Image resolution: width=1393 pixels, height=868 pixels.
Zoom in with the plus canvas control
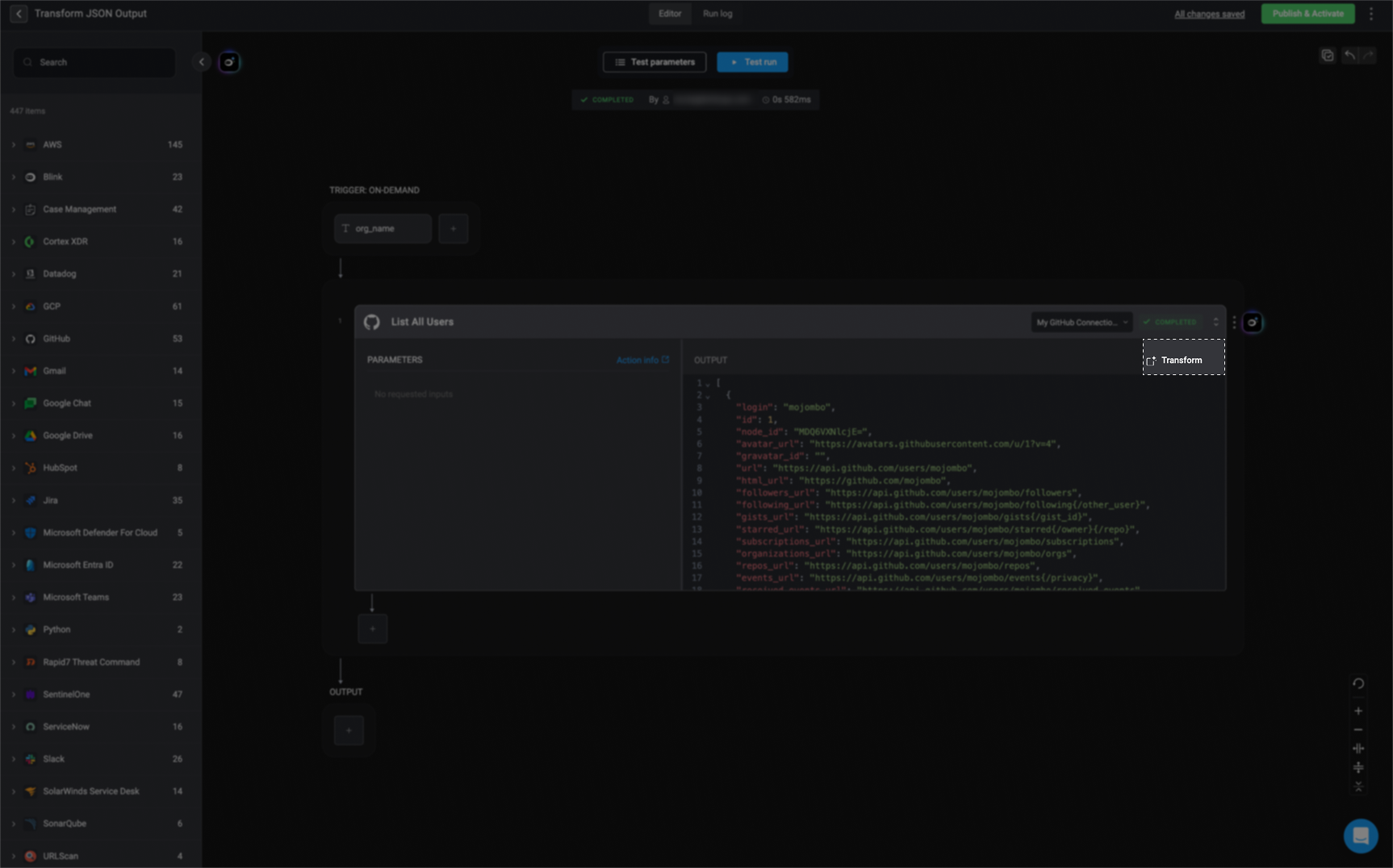(1358, 711)
